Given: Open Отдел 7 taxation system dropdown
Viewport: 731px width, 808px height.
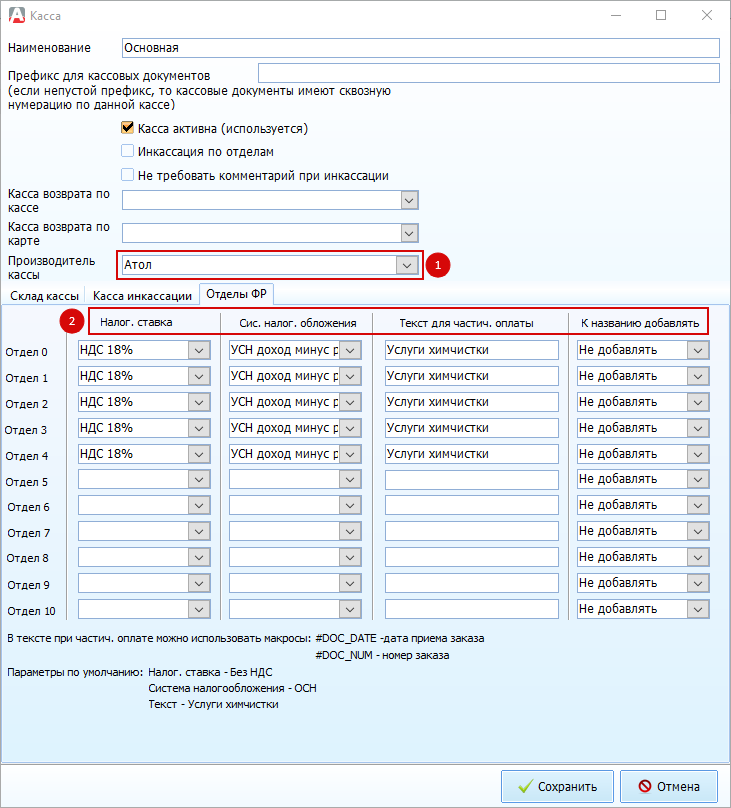Looking at the screenshot, I should tap(350, 531).
